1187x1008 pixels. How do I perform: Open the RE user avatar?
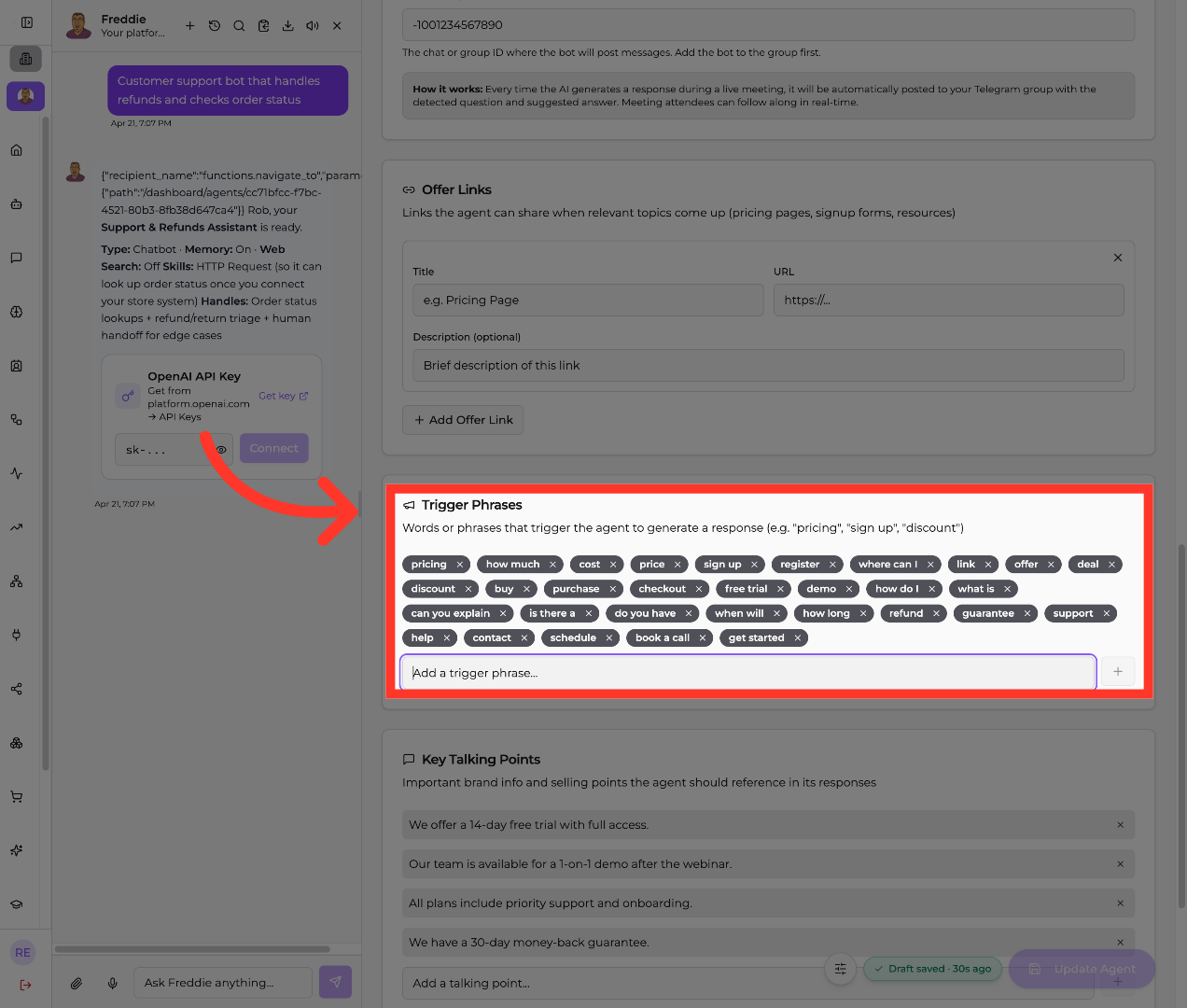coord(23,953)
